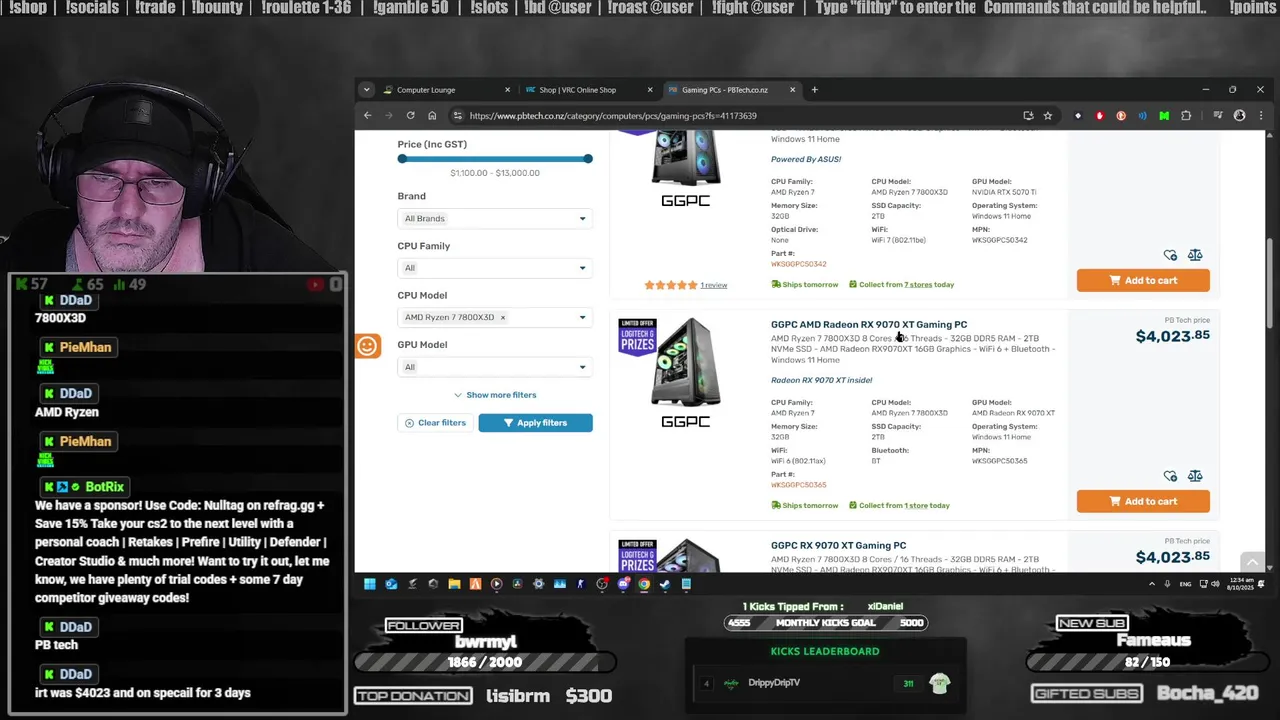Open Google Chrome from taskbar
Image resolution: width=1280 pixels, height=720 pixels.
644,584
